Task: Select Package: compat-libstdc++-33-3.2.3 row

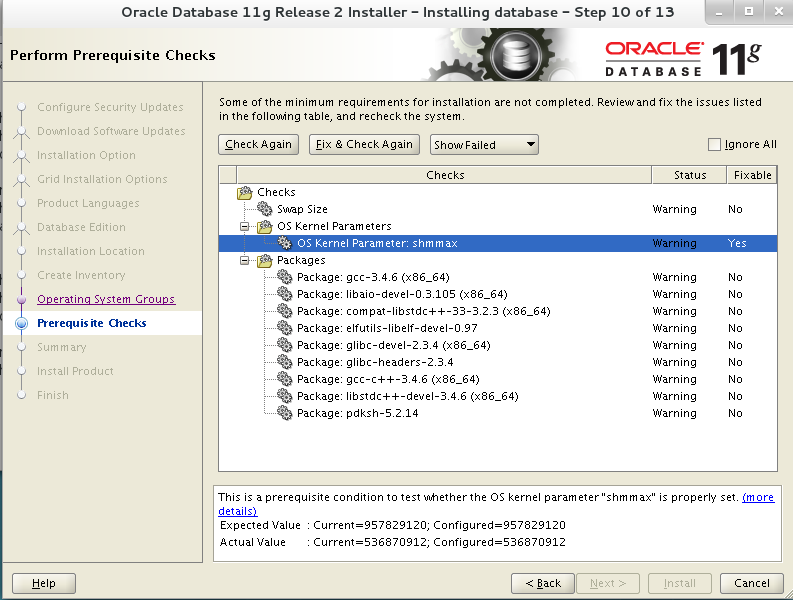Action: (498, 311)
